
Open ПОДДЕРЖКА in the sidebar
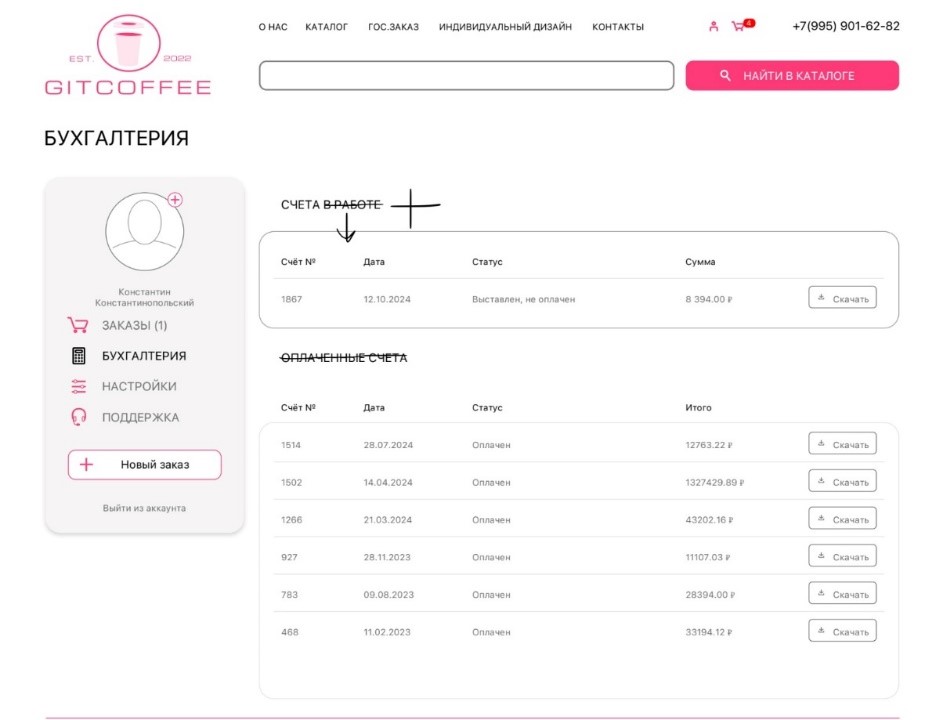pos(140,417)
